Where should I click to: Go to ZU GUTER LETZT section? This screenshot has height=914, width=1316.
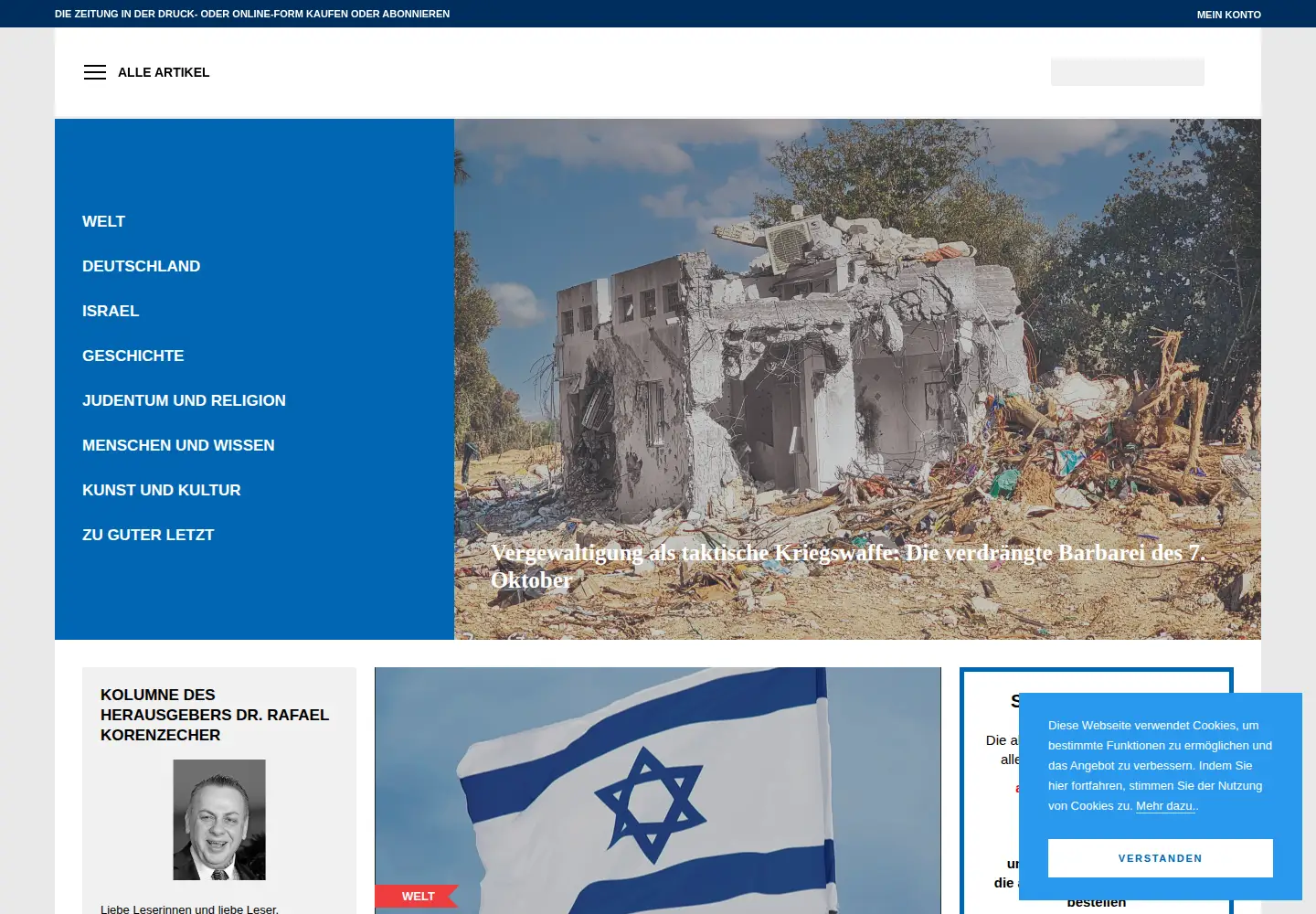click(x=148, y=535)
